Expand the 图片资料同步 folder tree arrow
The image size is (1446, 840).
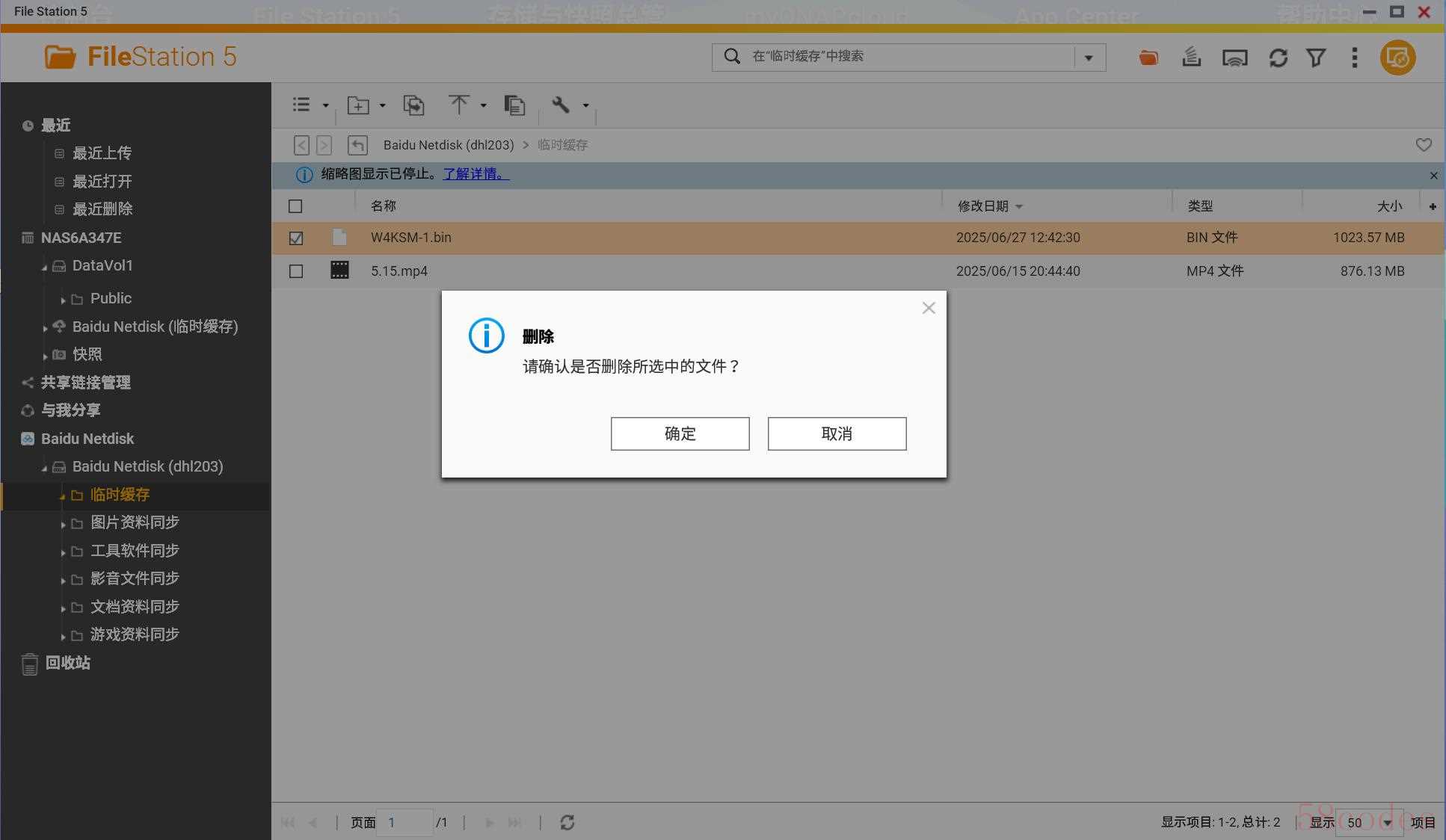coord(63,524)
